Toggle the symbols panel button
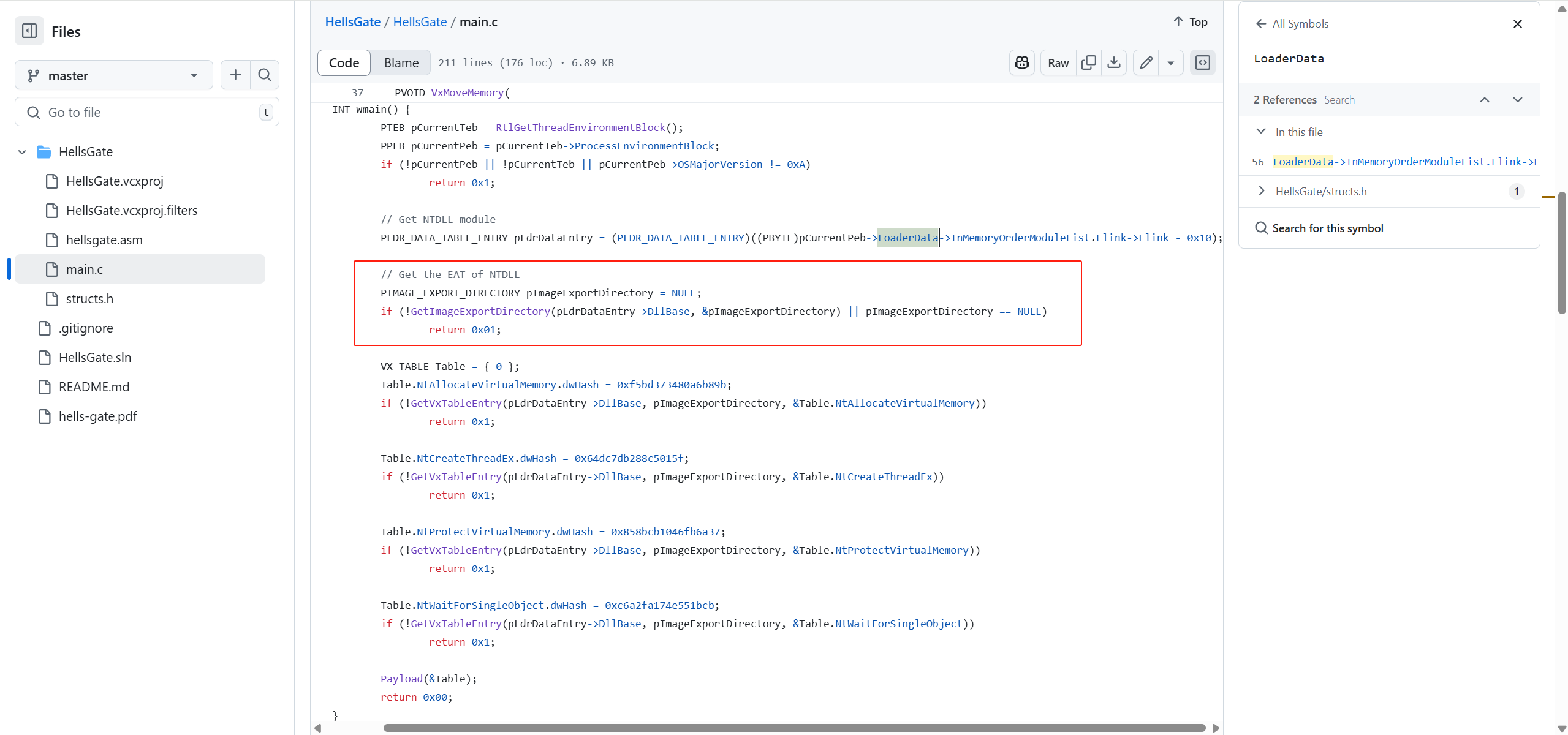Image resolution: width=1568 pixels, height=735 pixels. click(x=1203, y=62)
